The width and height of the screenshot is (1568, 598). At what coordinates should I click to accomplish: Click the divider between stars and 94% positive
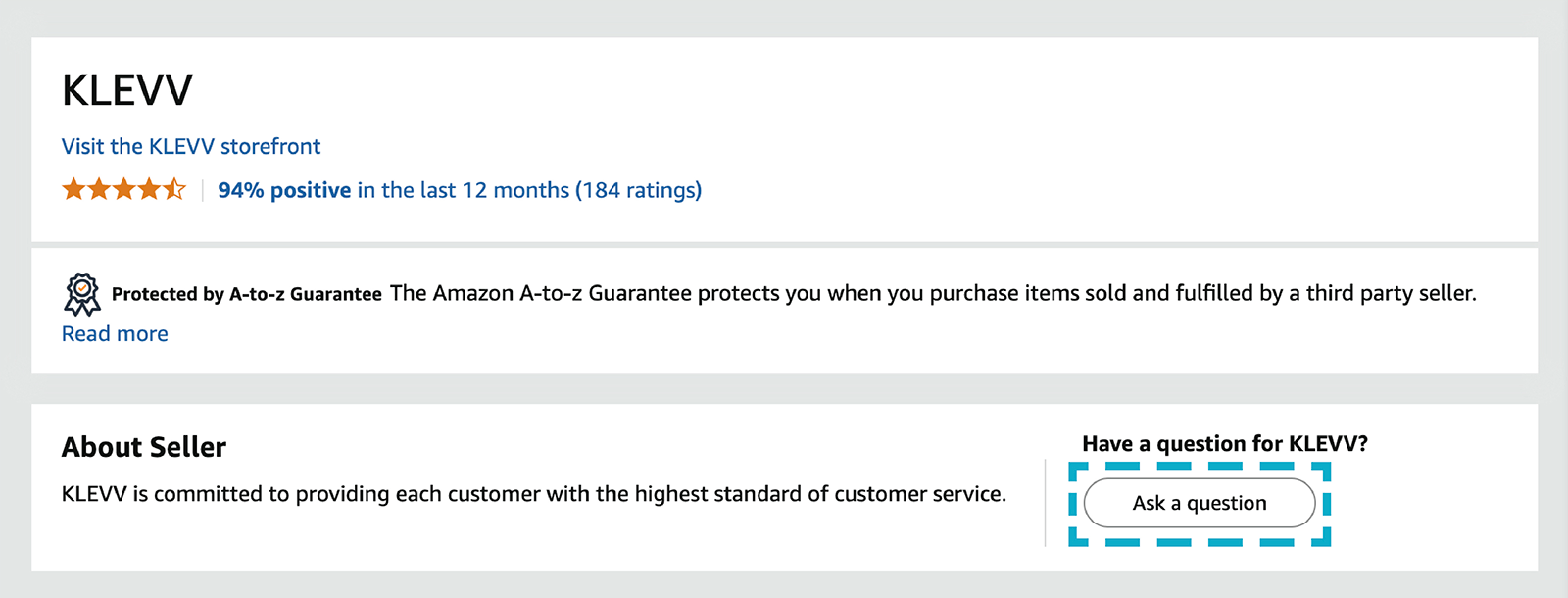(x=202, y=190)
